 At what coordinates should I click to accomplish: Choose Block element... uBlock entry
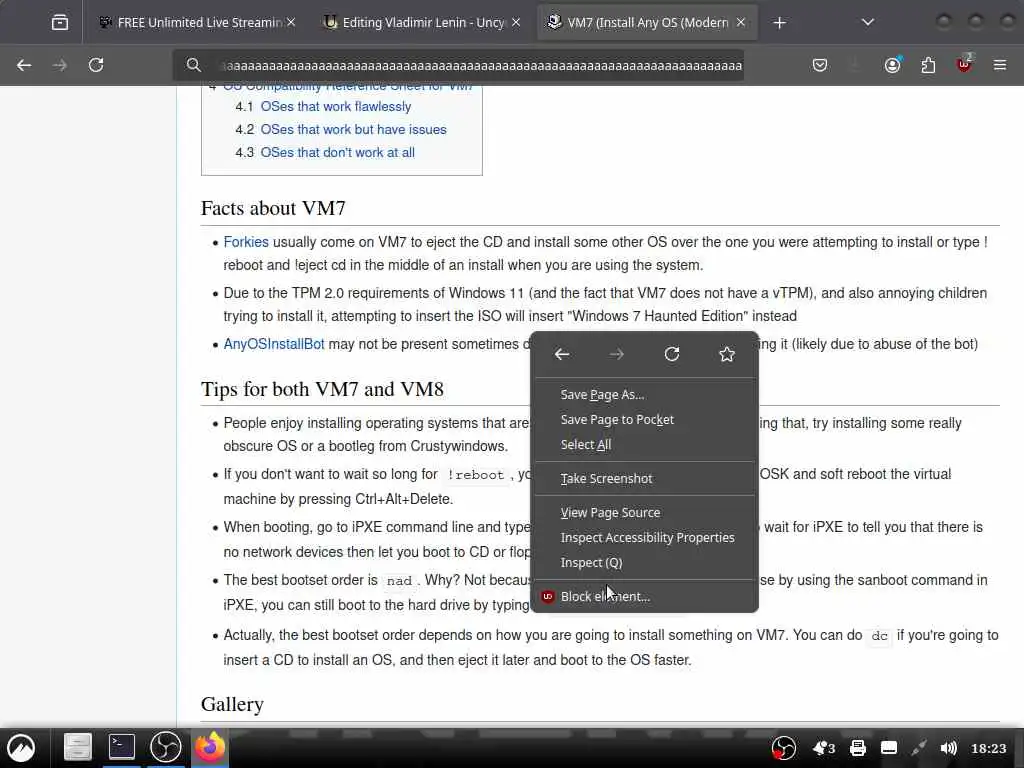(645, 596)
